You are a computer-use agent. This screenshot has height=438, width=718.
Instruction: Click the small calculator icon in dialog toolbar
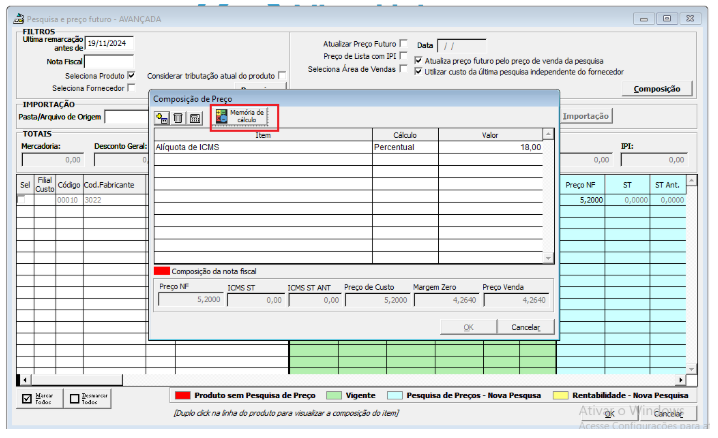[x=195, y=118]
